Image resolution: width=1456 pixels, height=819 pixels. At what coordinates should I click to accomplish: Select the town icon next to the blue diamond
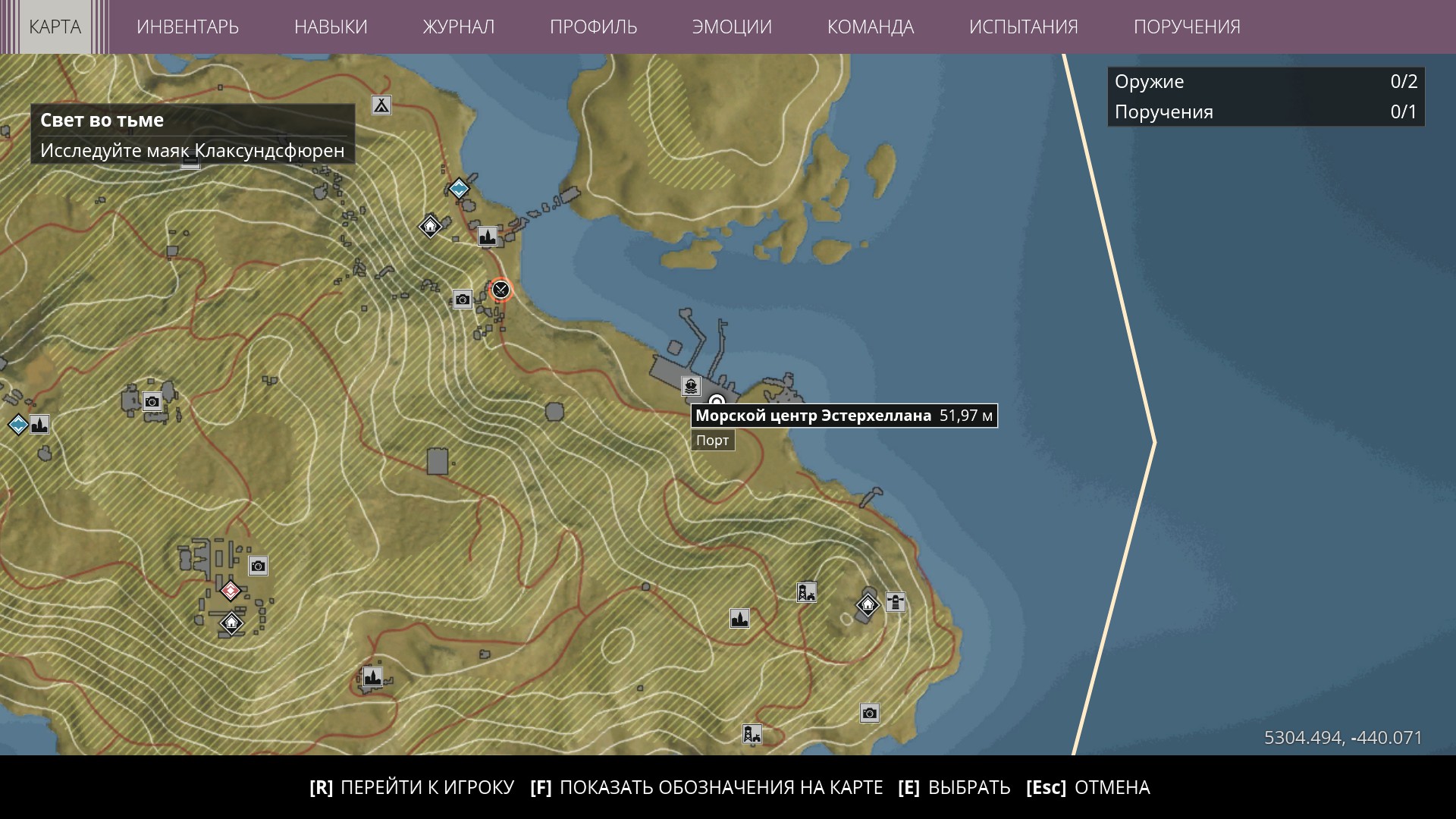(39, 425)
